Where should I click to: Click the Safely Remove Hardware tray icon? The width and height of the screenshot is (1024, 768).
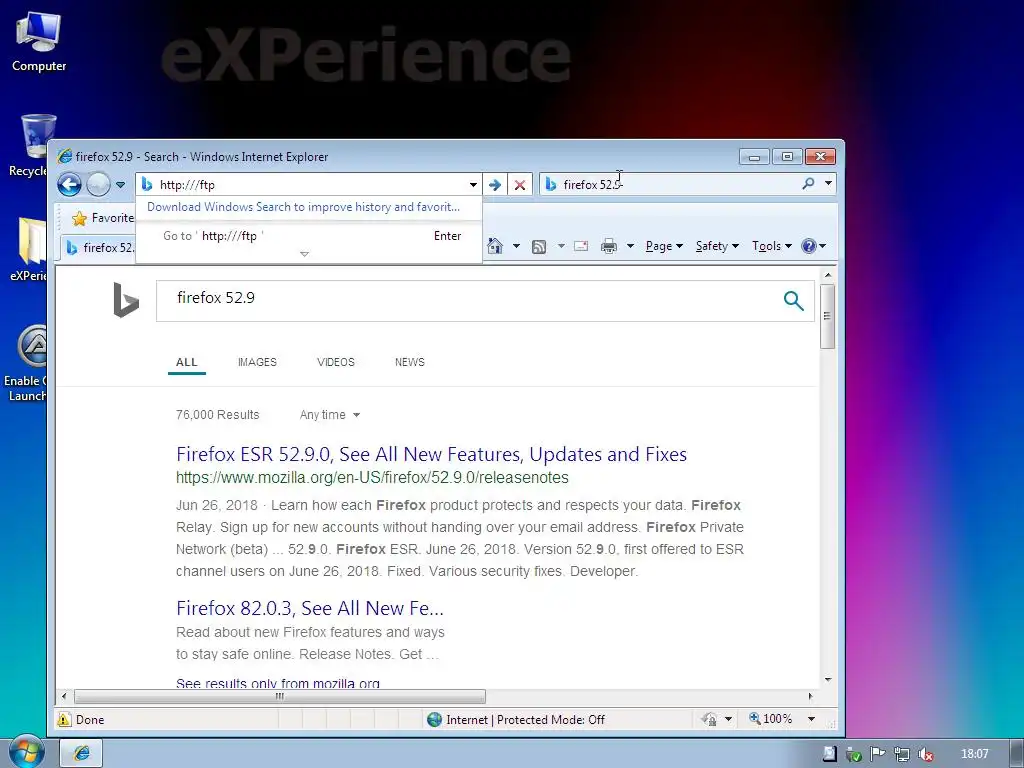click(854, 754)
